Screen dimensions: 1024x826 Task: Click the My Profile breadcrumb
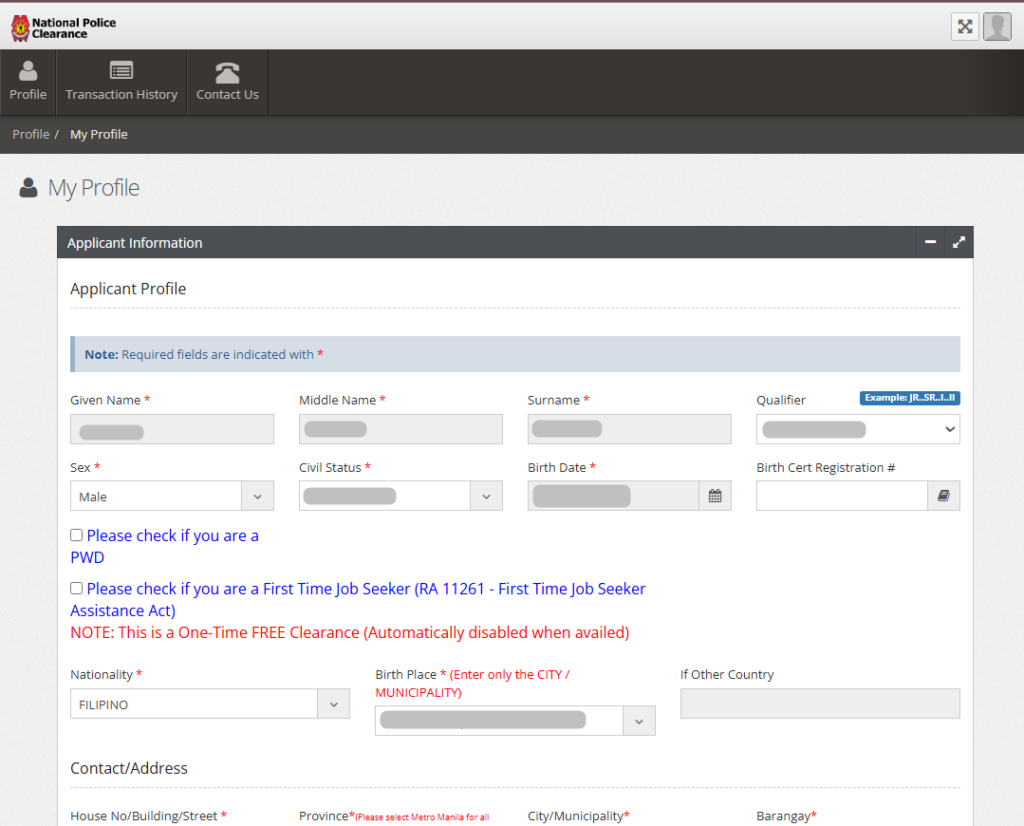coord(99,134)
